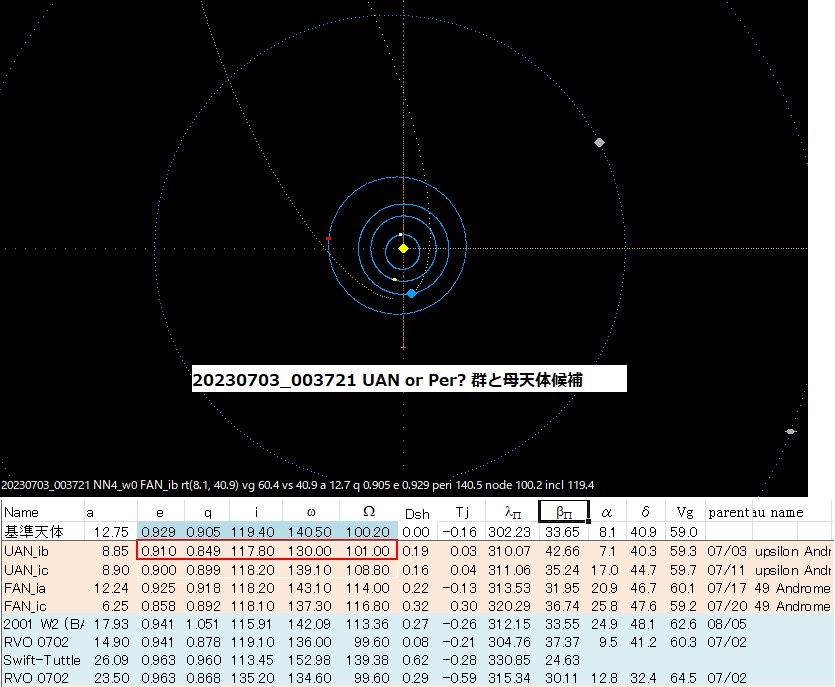Screen dimensions: 835x687
Task: Click the Dsh column header
Action: [x=416, y=511]
